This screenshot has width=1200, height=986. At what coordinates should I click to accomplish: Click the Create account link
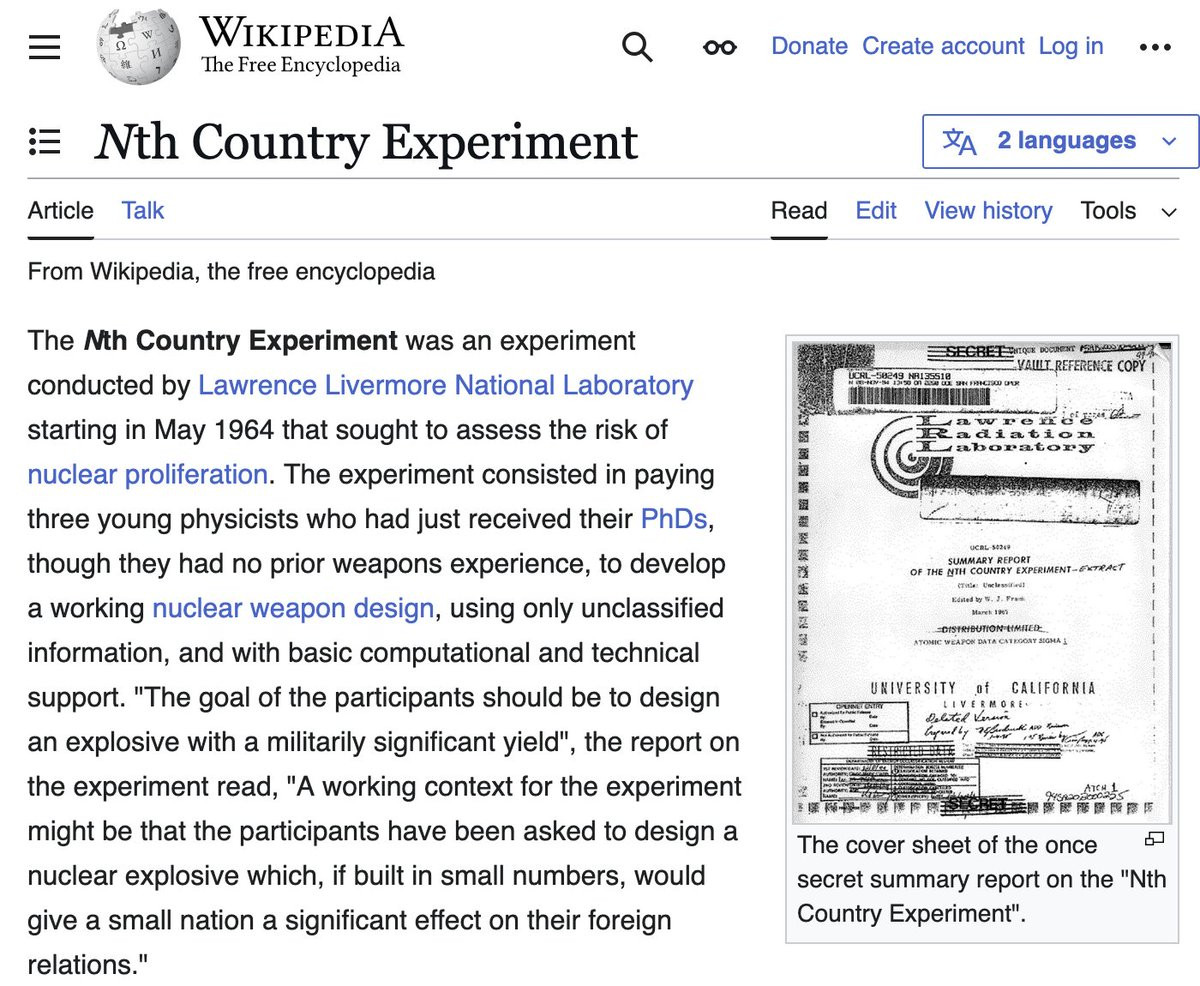[x=943, y=47]
